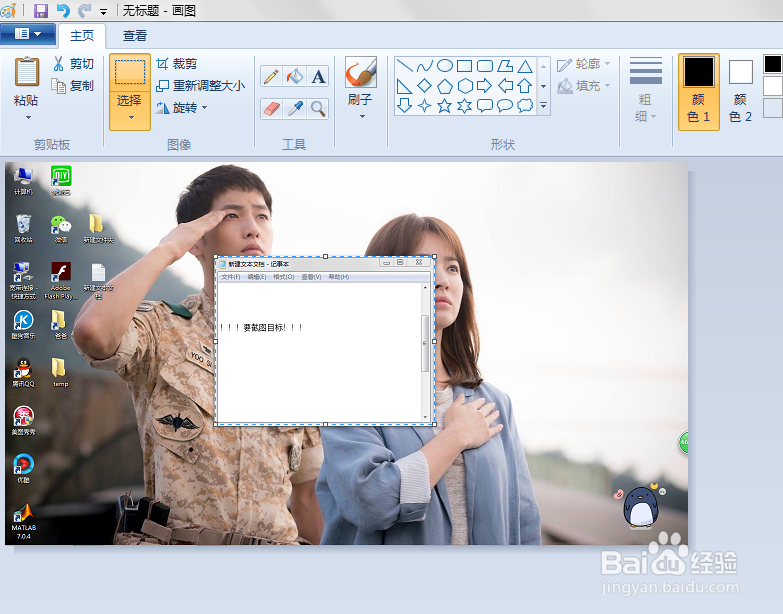Click Notepad's 格式(O) menu in the canvas
The width and height of the screenshot is (783, 614).
(284, 277)
